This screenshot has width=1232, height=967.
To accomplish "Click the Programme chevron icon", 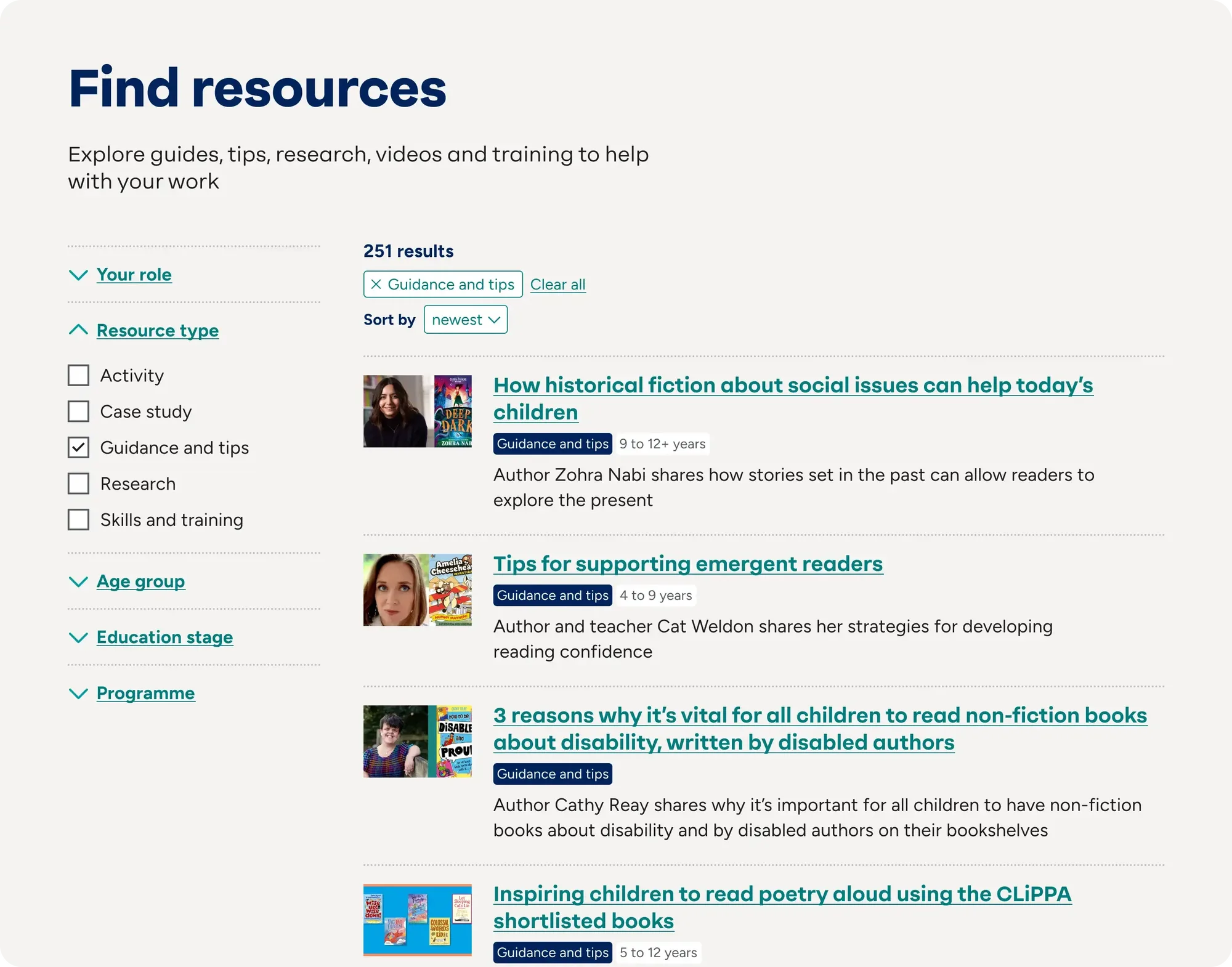I will click(x=78, y=694).
